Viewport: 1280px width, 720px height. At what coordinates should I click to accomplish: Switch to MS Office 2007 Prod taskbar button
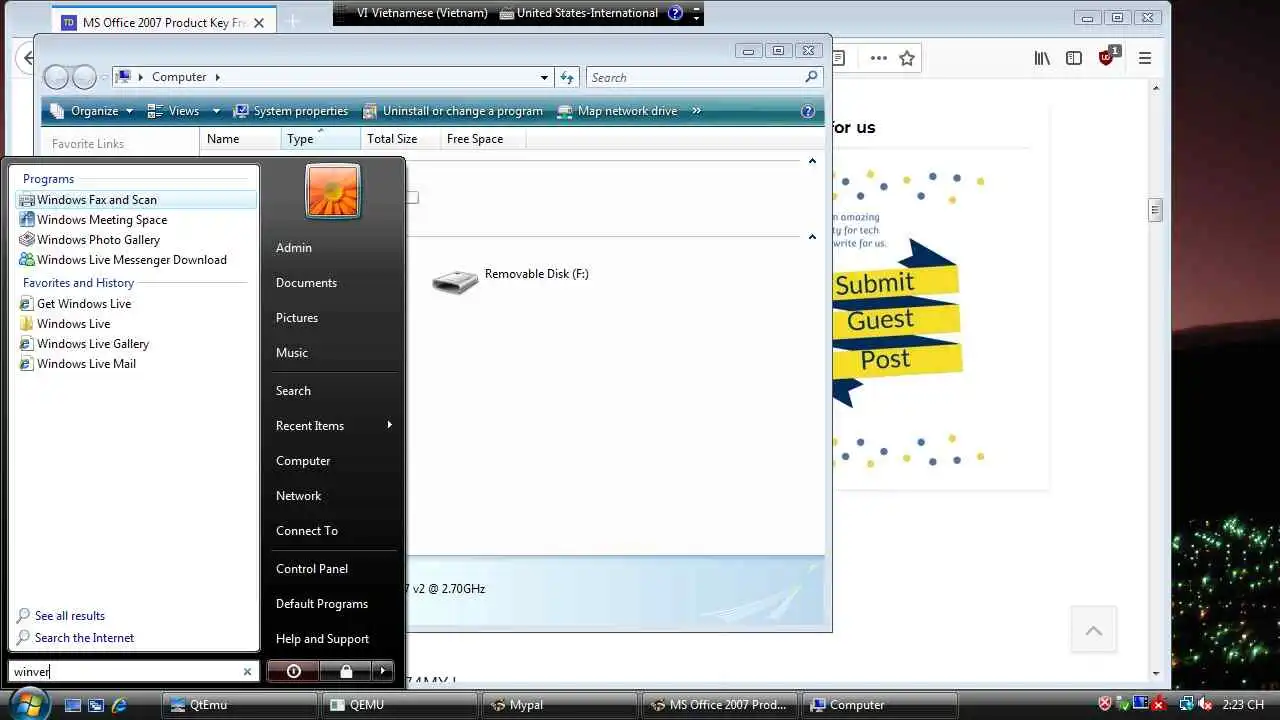[x=719, y=705]
